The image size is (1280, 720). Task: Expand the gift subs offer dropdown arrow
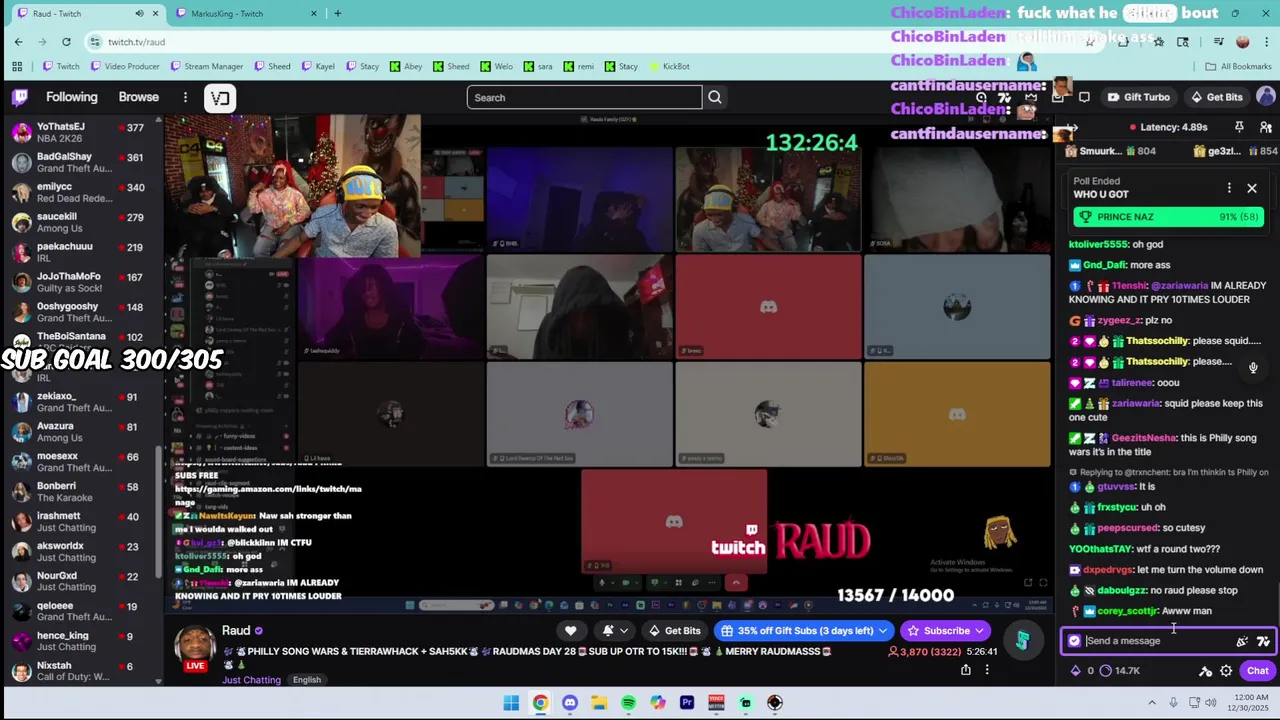tap(882, 631)
